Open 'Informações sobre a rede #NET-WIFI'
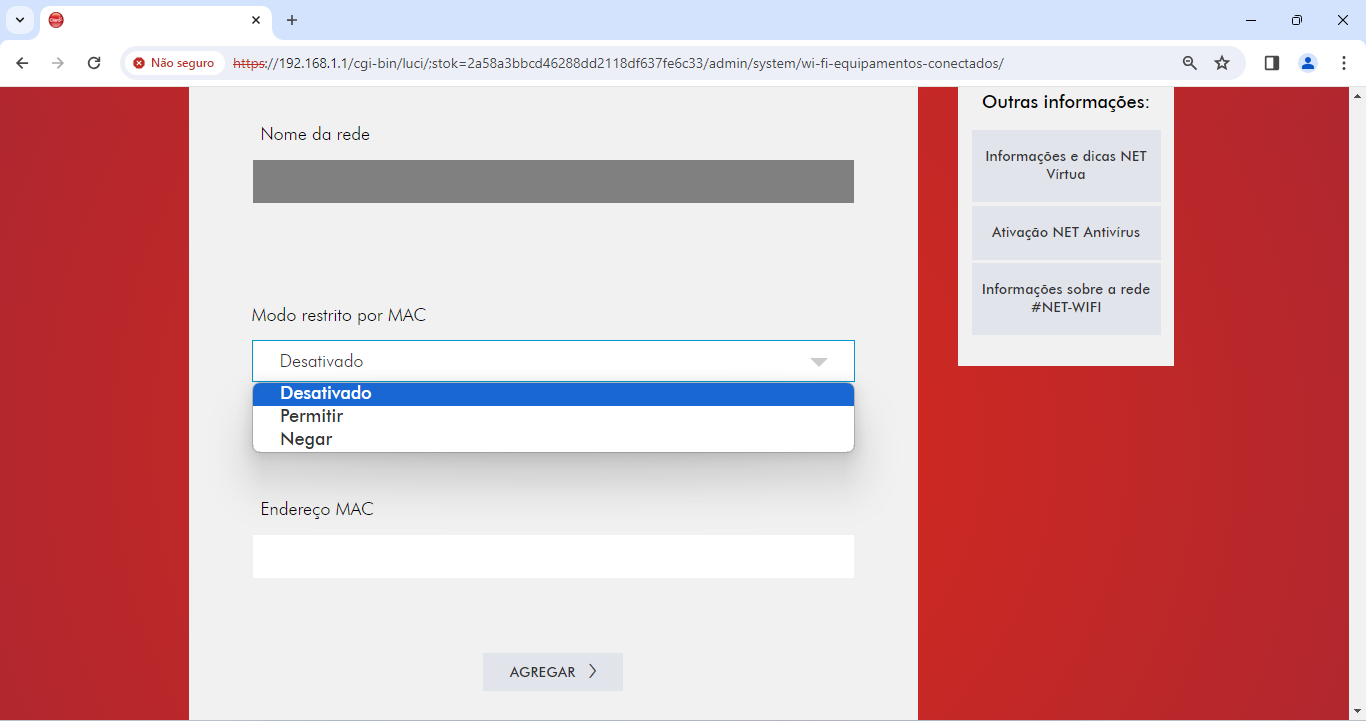 pos(1066,299)
